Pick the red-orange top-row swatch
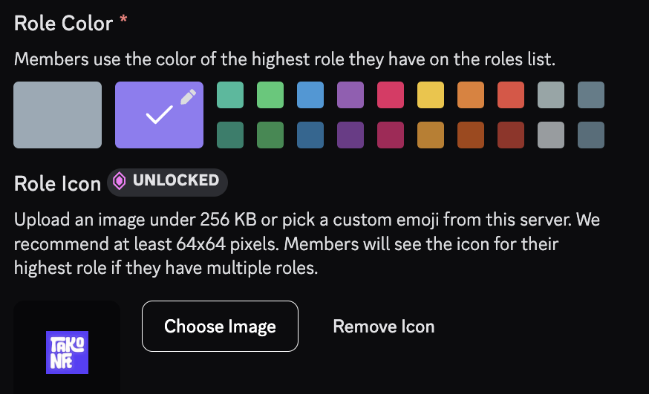The width and height of the screenshot is (649, 394). point(511,95)
